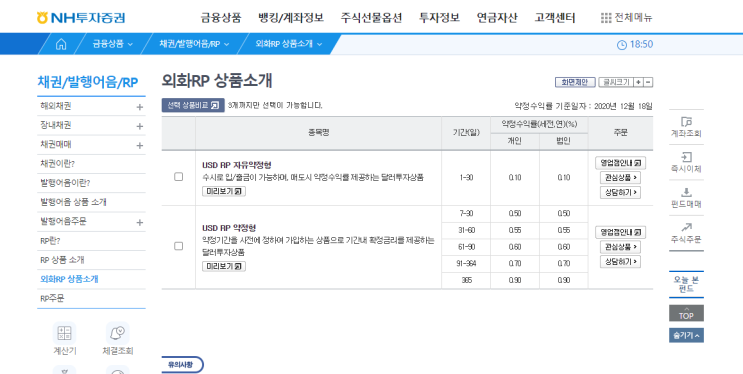Open the 계산기 calculator icon

pos(64,333)
